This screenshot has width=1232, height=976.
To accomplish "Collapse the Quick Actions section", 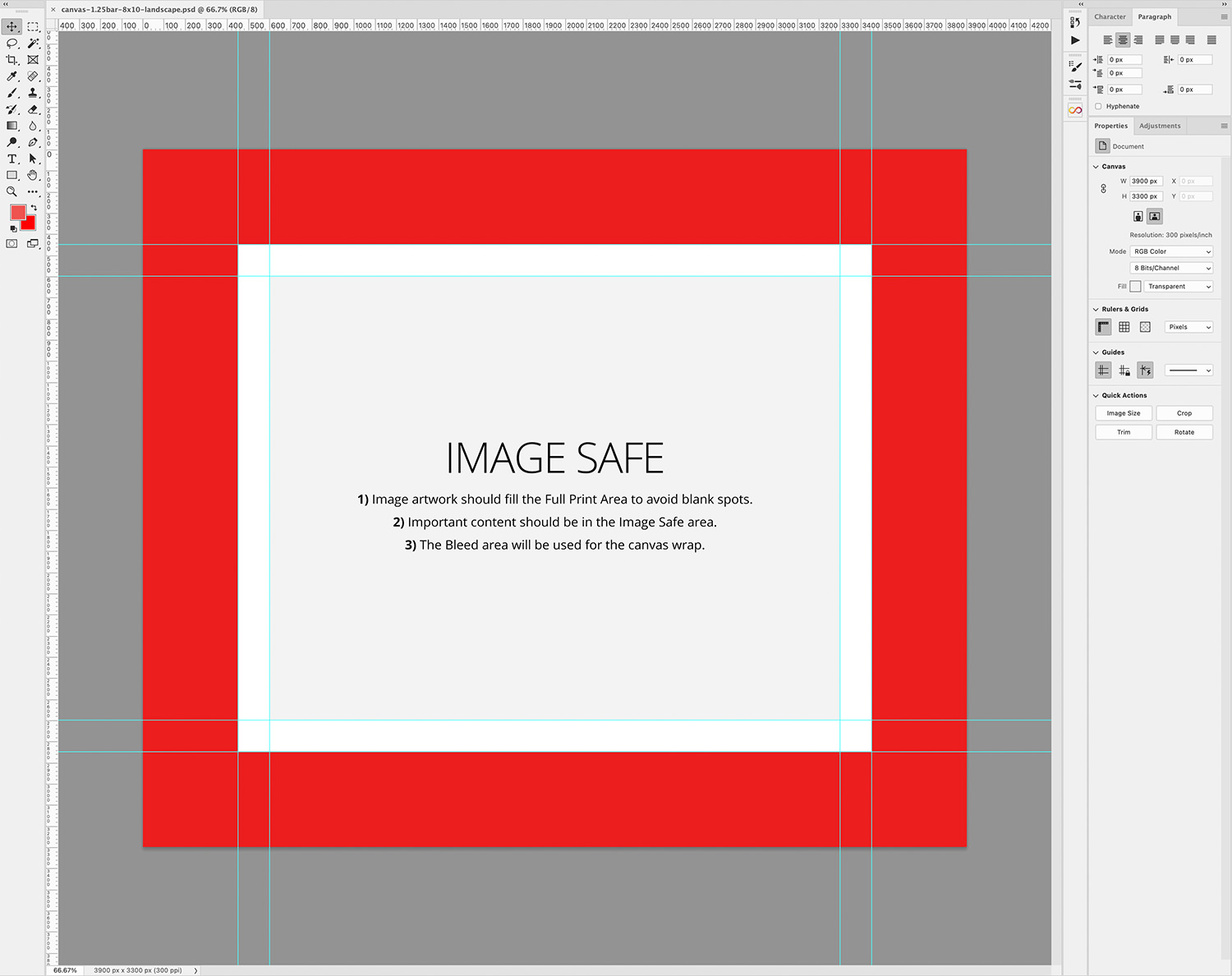I will 1097,395.
